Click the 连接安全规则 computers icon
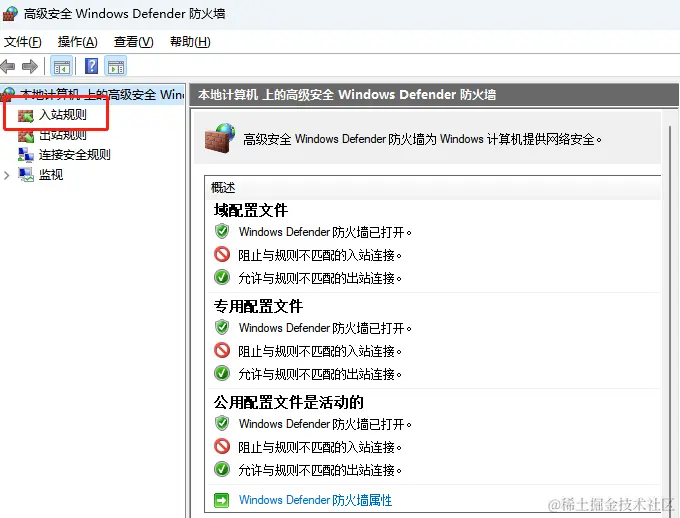The image size is (680, 518). tap(26, 155)
